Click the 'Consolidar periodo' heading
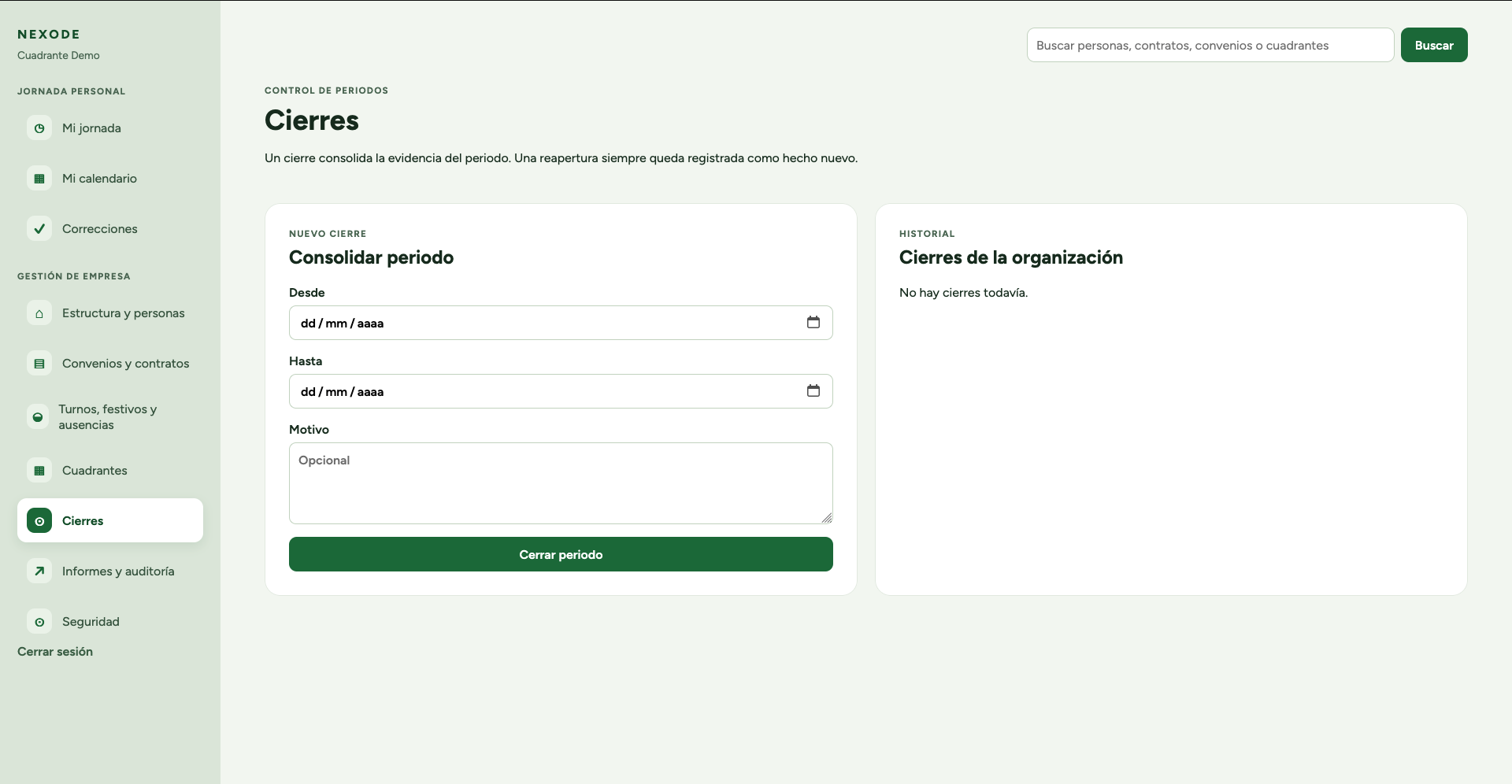 coord(371,257)
